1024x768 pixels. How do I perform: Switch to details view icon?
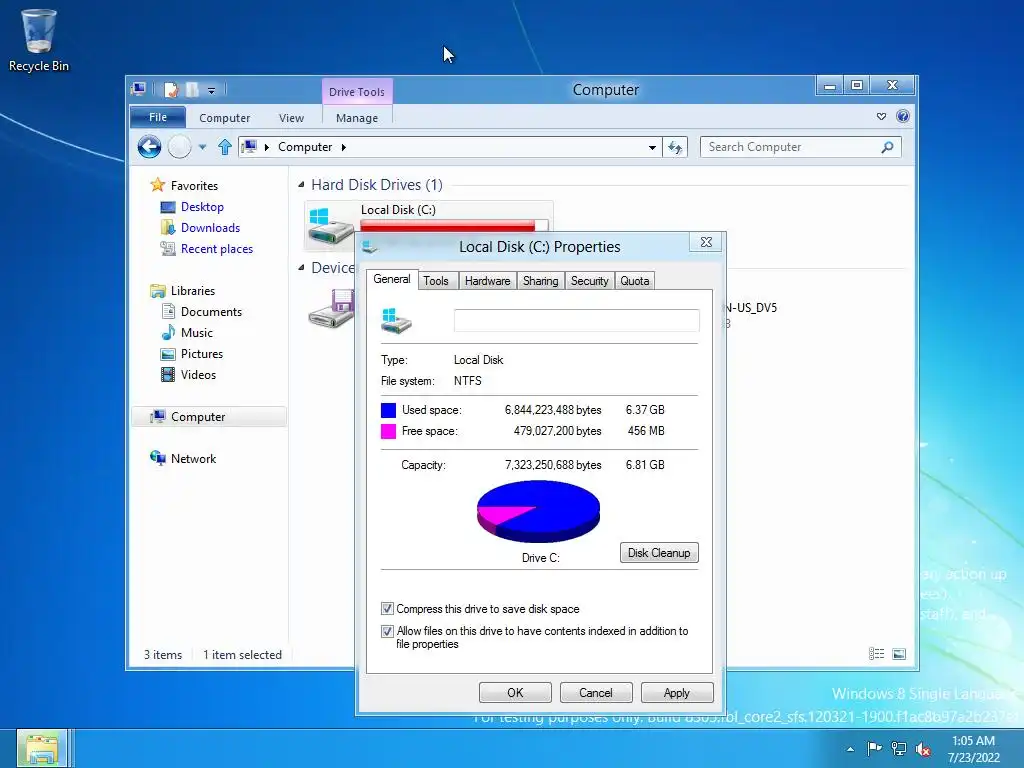click(x=876, y=654)
